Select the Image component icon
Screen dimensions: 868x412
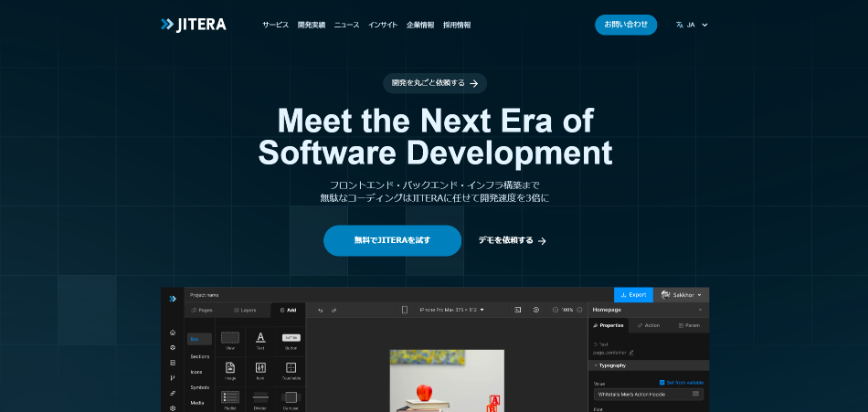click(230, 368)
